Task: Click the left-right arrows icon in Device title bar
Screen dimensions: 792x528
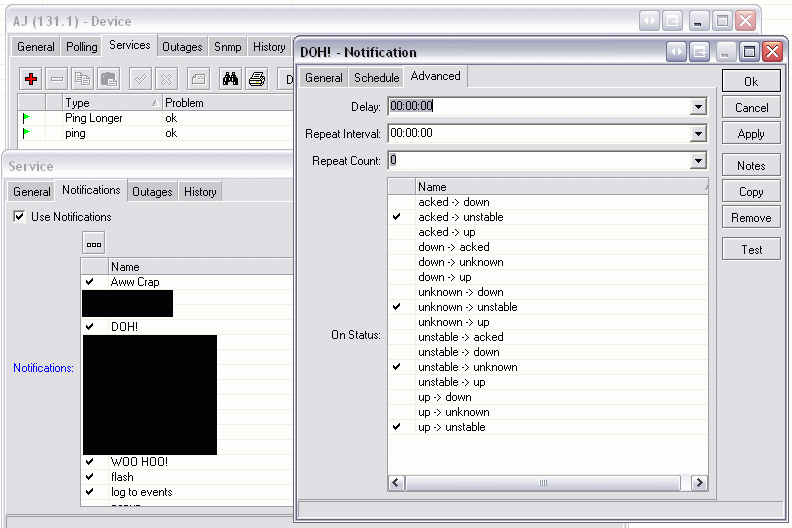Action: tap(650, 21)
